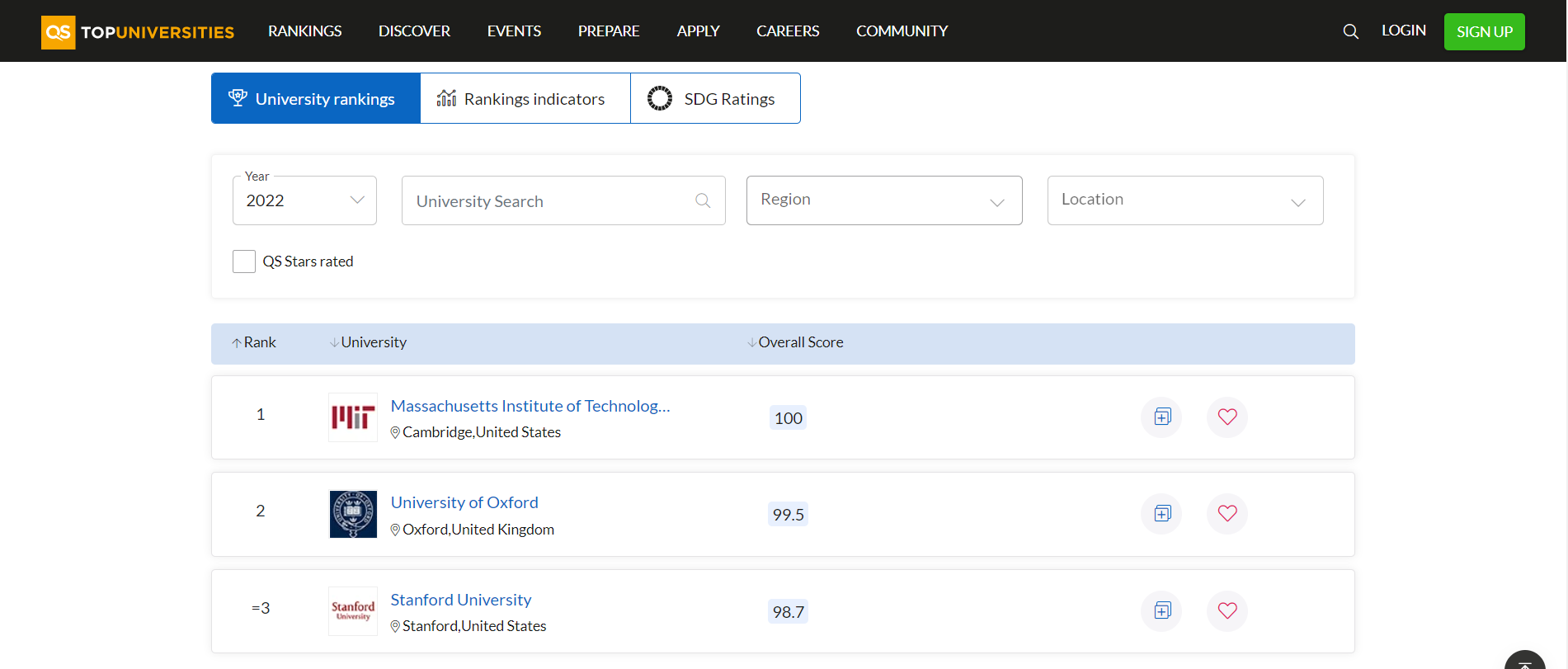The height and width of the screenshot is (669, 1568).
Task: Open the COMMUNITY menu
Action: click(902, 31)
